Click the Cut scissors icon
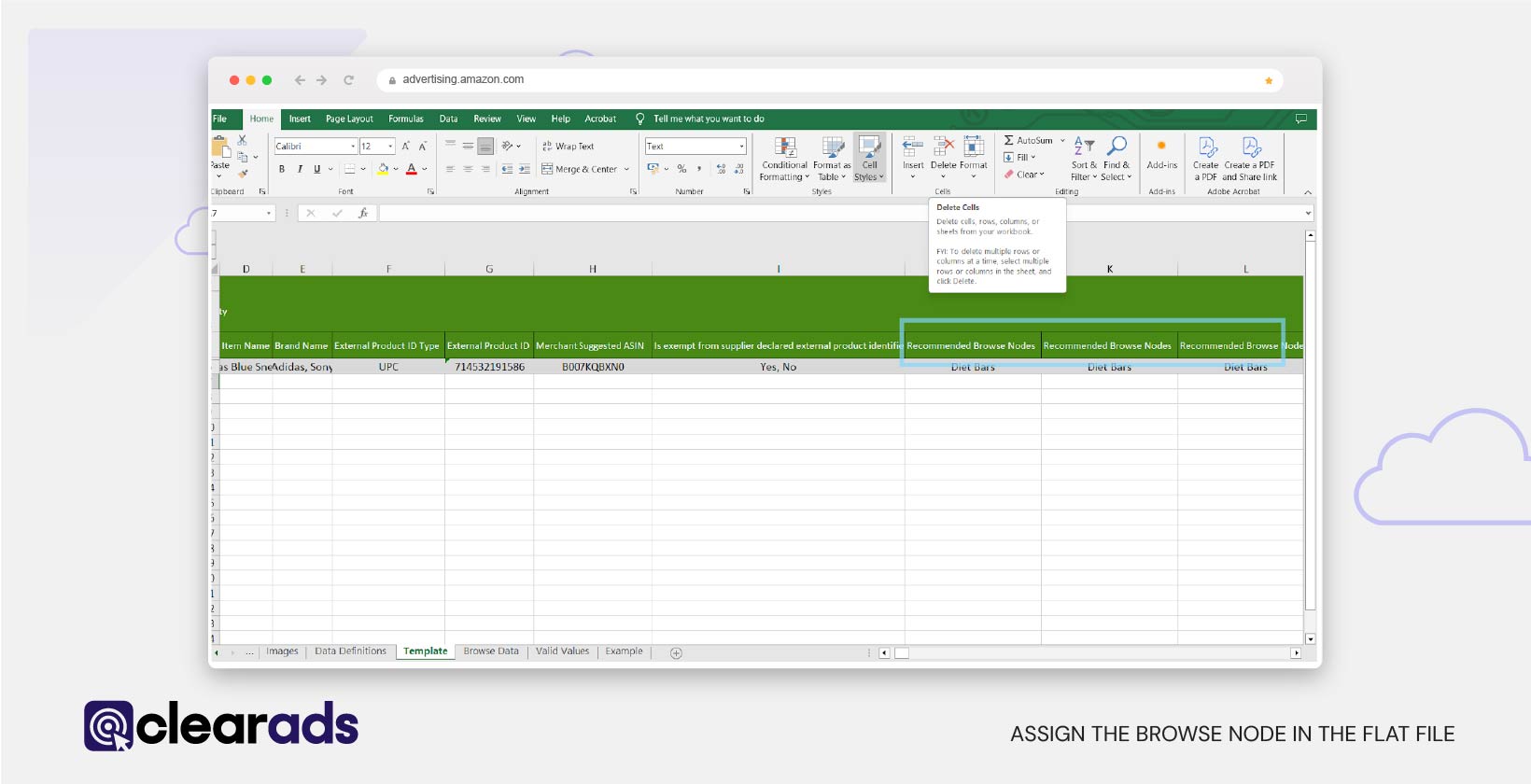Viewport: 1531px width, 784px height. (x=242, y=140)
